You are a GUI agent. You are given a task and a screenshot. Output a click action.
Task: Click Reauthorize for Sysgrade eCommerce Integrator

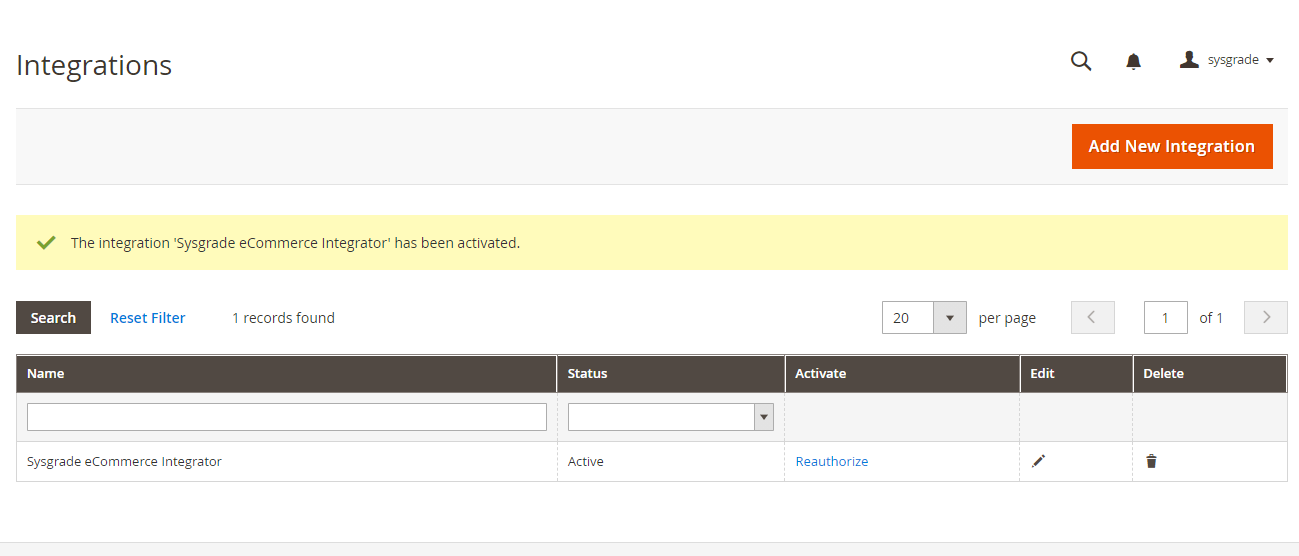[832, 462]
